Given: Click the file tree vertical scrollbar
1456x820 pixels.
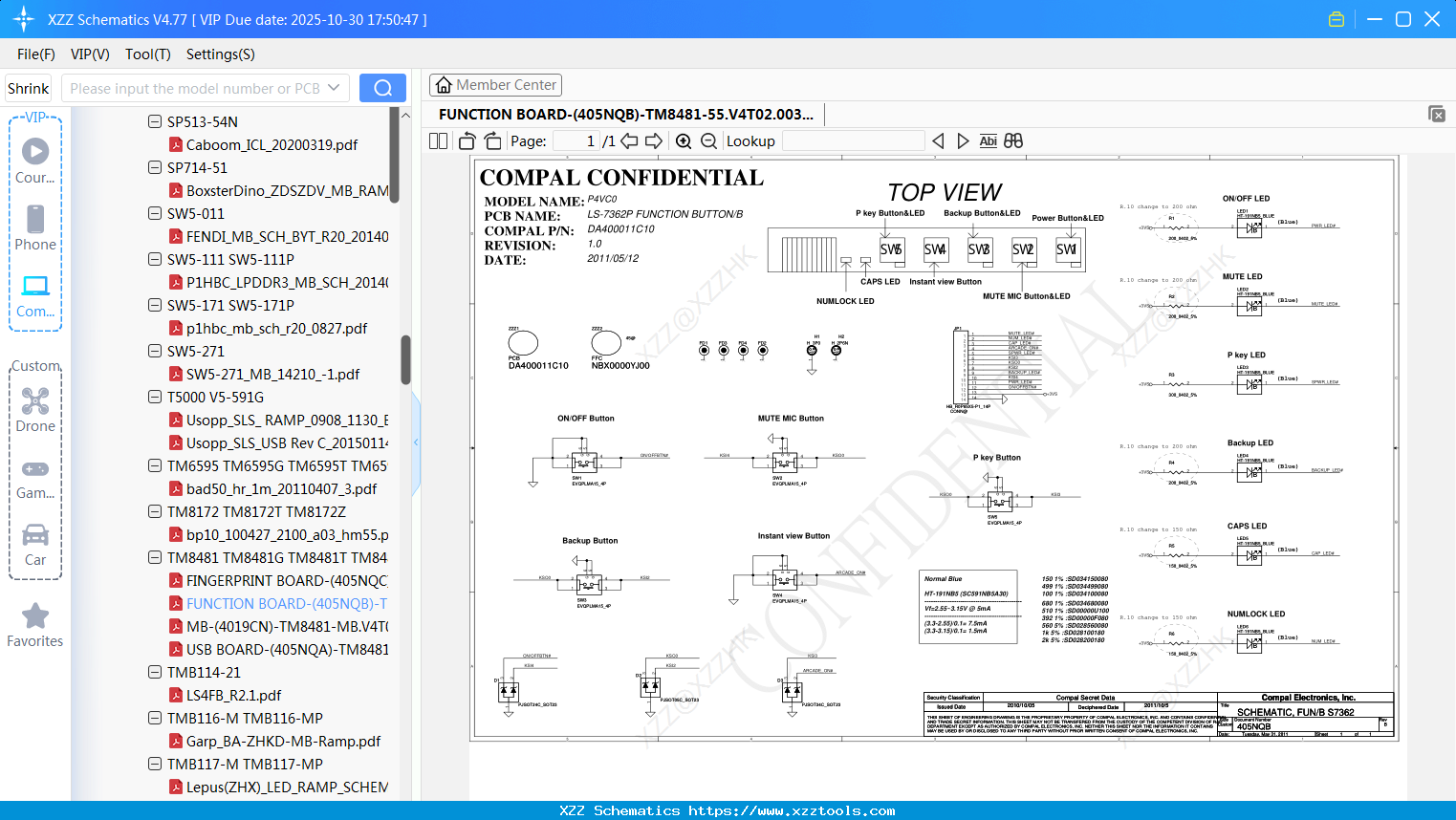Looking at the screenshot, I should (x=405, y=359).
